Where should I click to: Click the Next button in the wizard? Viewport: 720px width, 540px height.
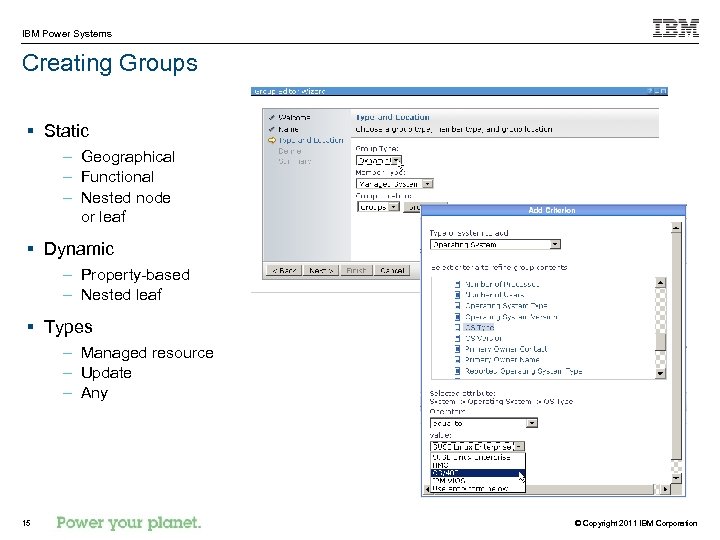[321, 270]
